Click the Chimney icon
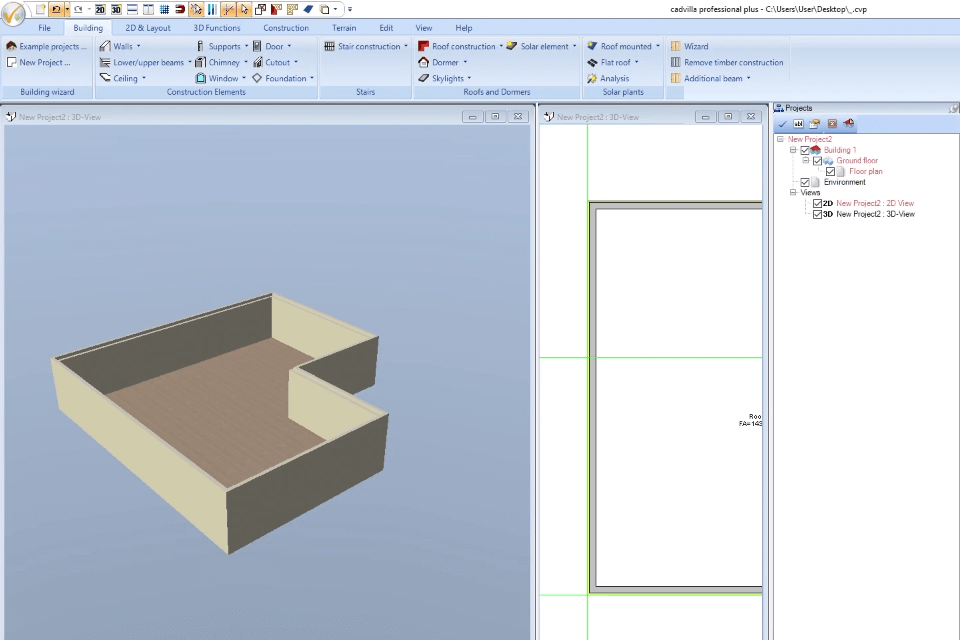Image resolution: width=960 pixels, height=640 pixels. click(x=200, y=62)
